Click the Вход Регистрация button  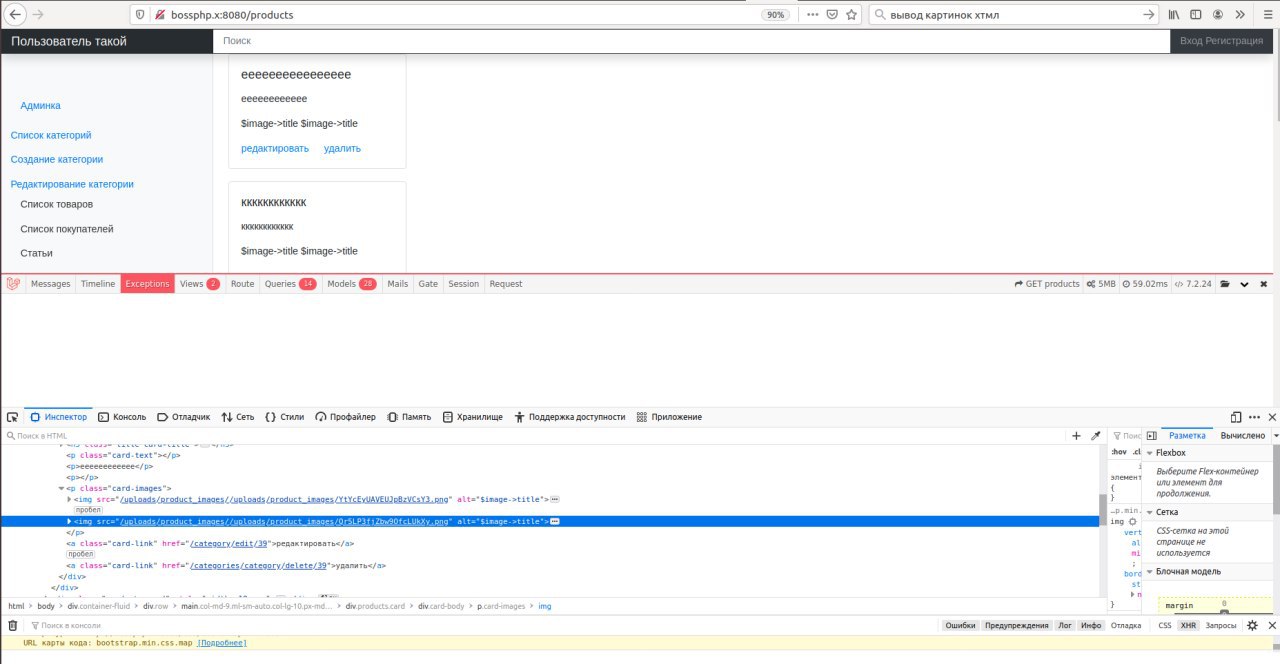pyautogui.click(x=1221, y=41)
